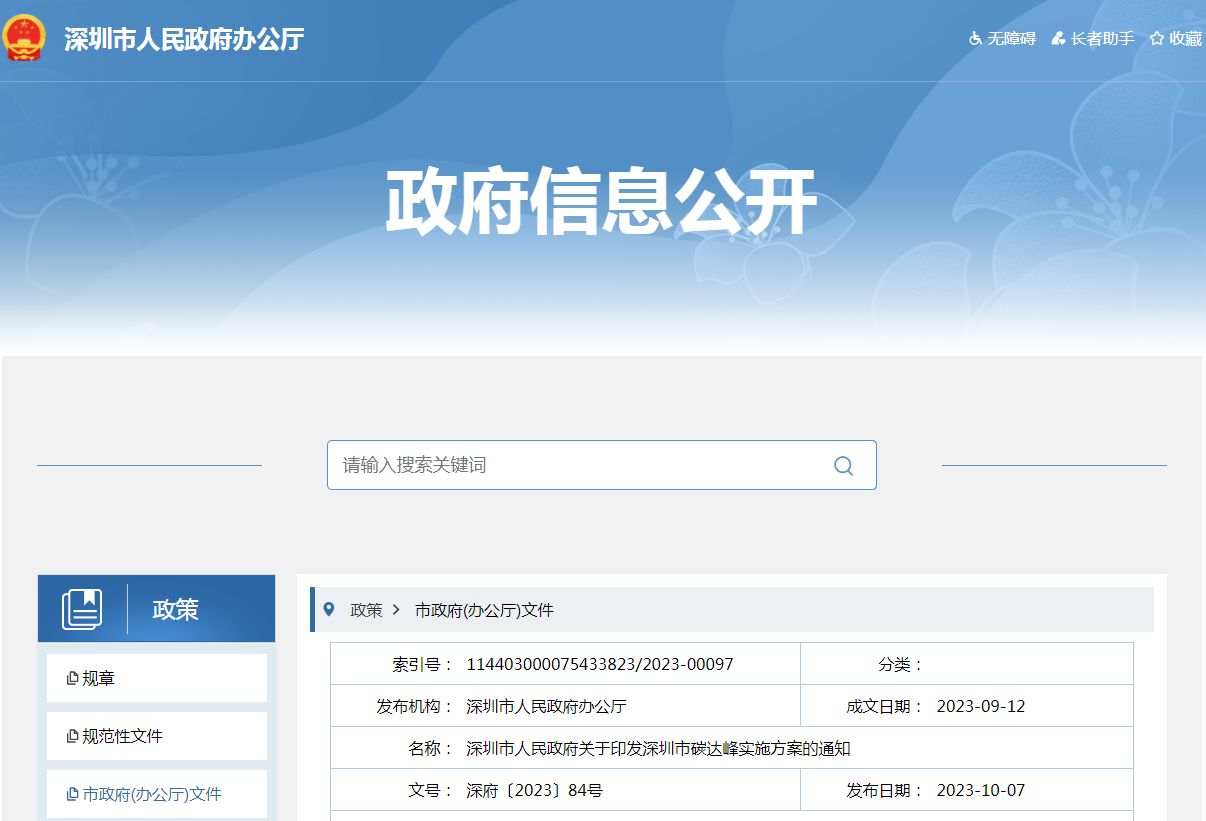Click the document title 深圳市碳达峰实施方案的通知

coord(658,749)
